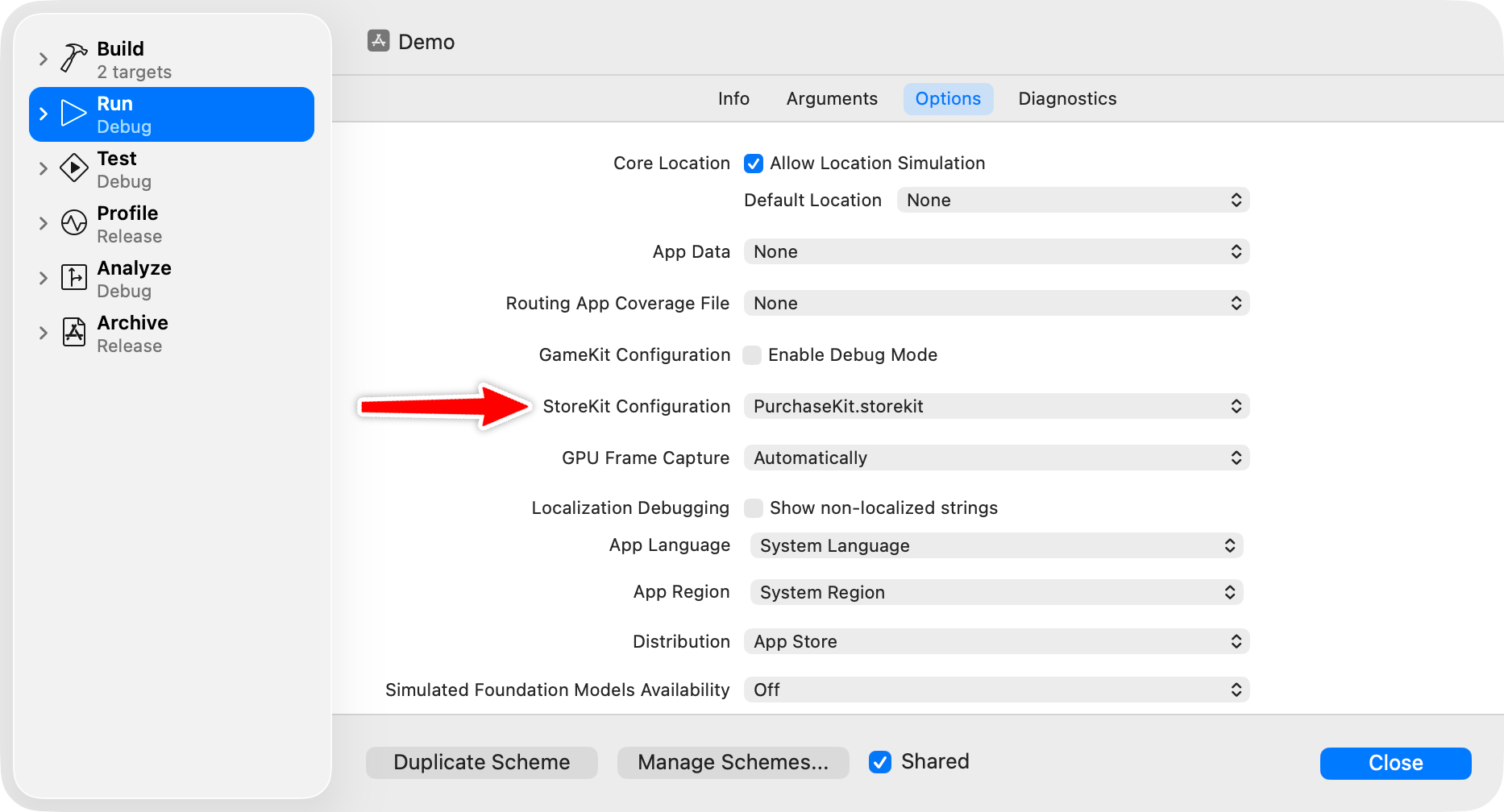The height and width of the screenshot is (812, 1504).
Task: Select the Profile gauge icon
Action: click(x=74, y=223)
